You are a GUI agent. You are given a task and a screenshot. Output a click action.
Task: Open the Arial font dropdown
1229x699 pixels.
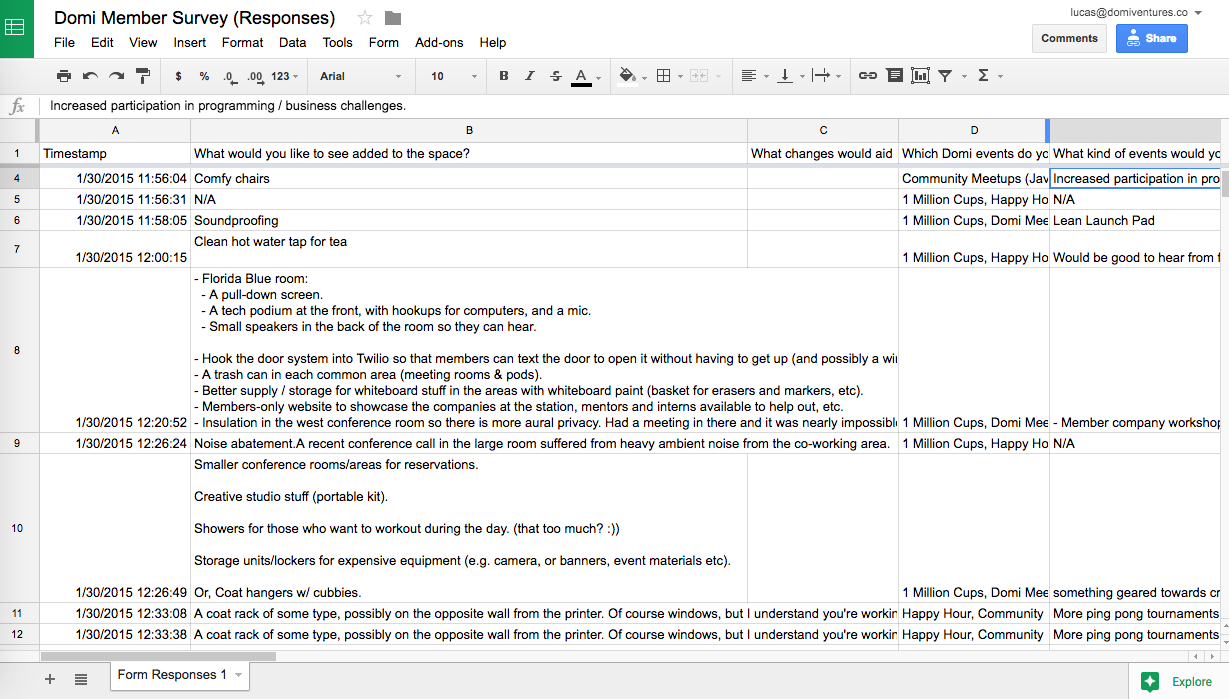pos(360,76)
